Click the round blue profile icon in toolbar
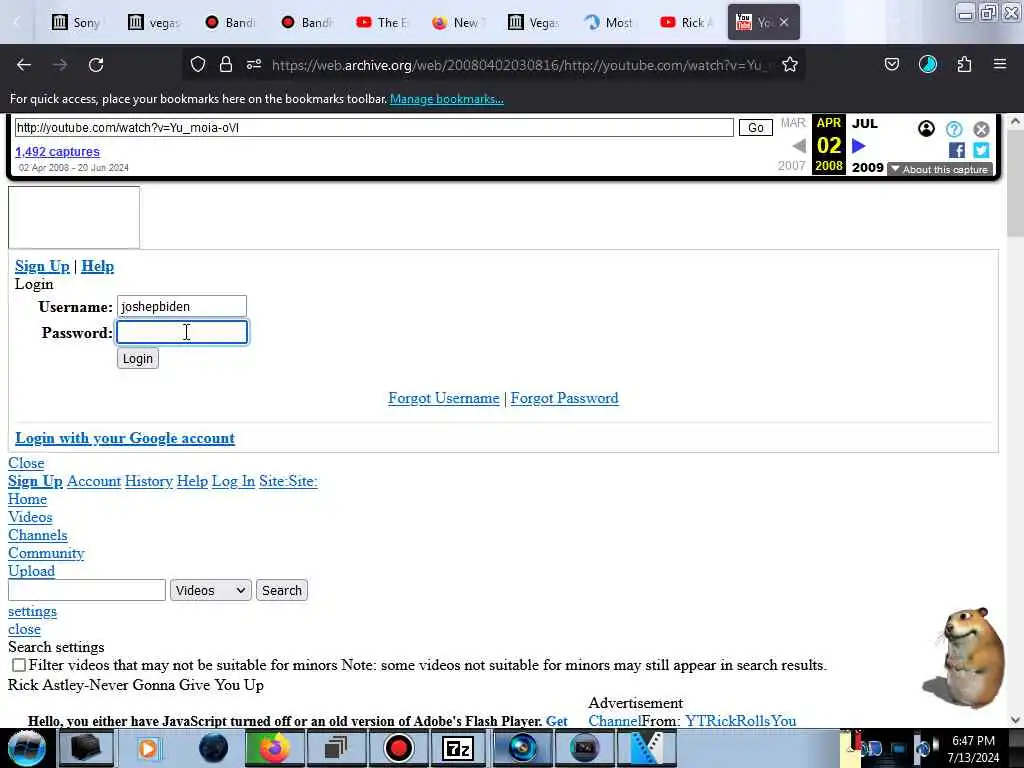1024x768 pixels. 928,64
